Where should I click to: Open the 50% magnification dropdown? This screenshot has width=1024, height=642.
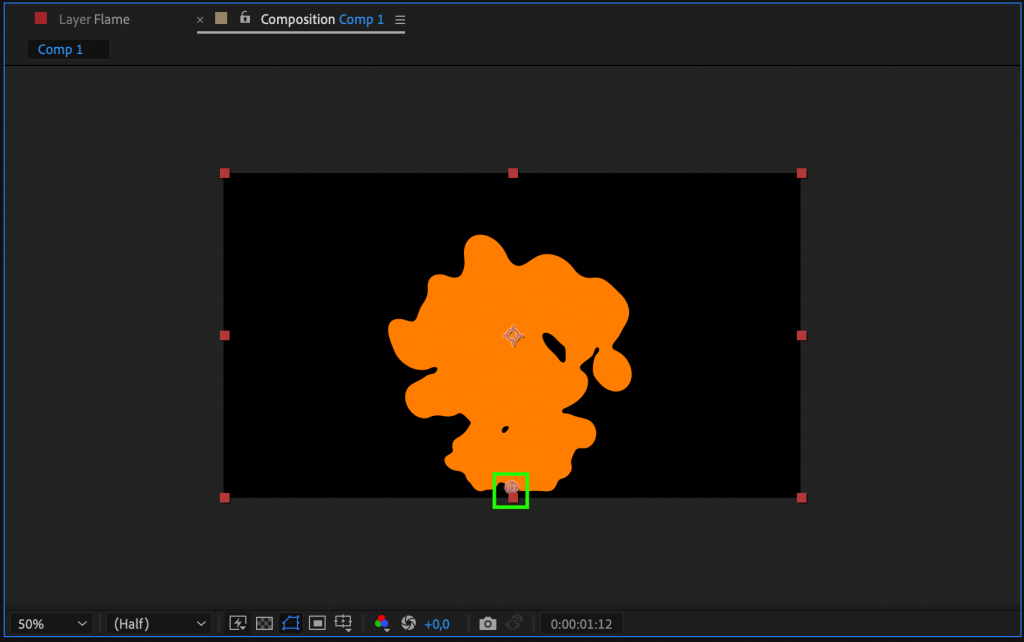[50, 623]
